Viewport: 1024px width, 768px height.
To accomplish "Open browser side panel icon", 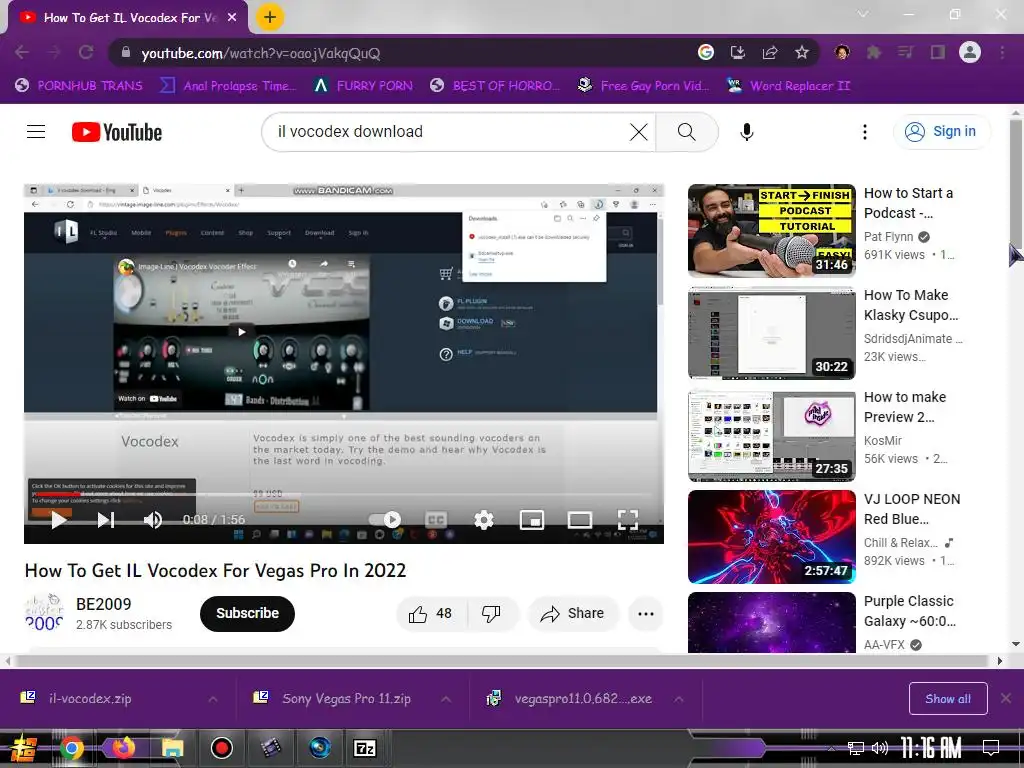I will pos(938,52).
